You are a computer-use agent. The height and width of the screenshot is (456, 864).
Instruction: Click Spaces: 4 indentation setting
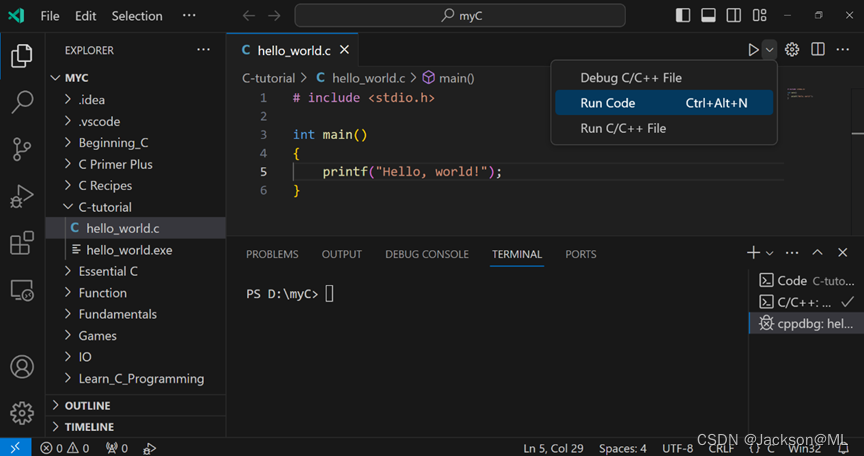623,448
